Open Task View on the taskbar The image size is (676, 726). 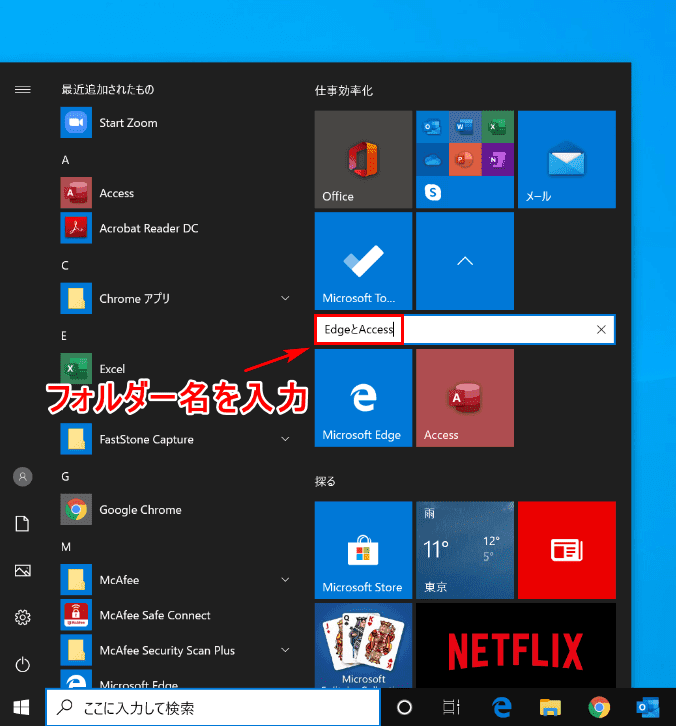click(451, 707)
